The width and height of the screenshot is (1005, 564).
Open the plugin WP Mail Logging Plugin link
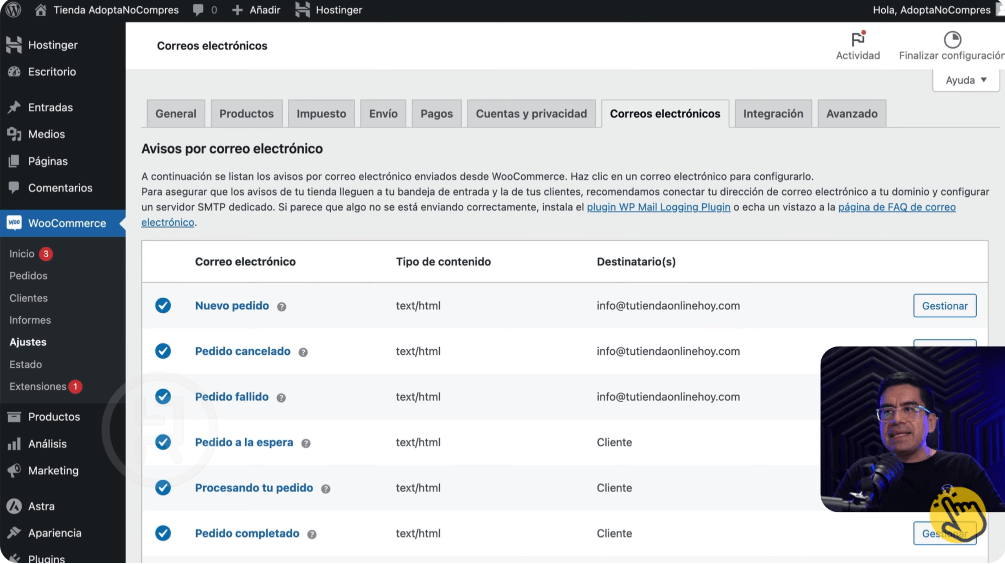(x=658, y=207)
